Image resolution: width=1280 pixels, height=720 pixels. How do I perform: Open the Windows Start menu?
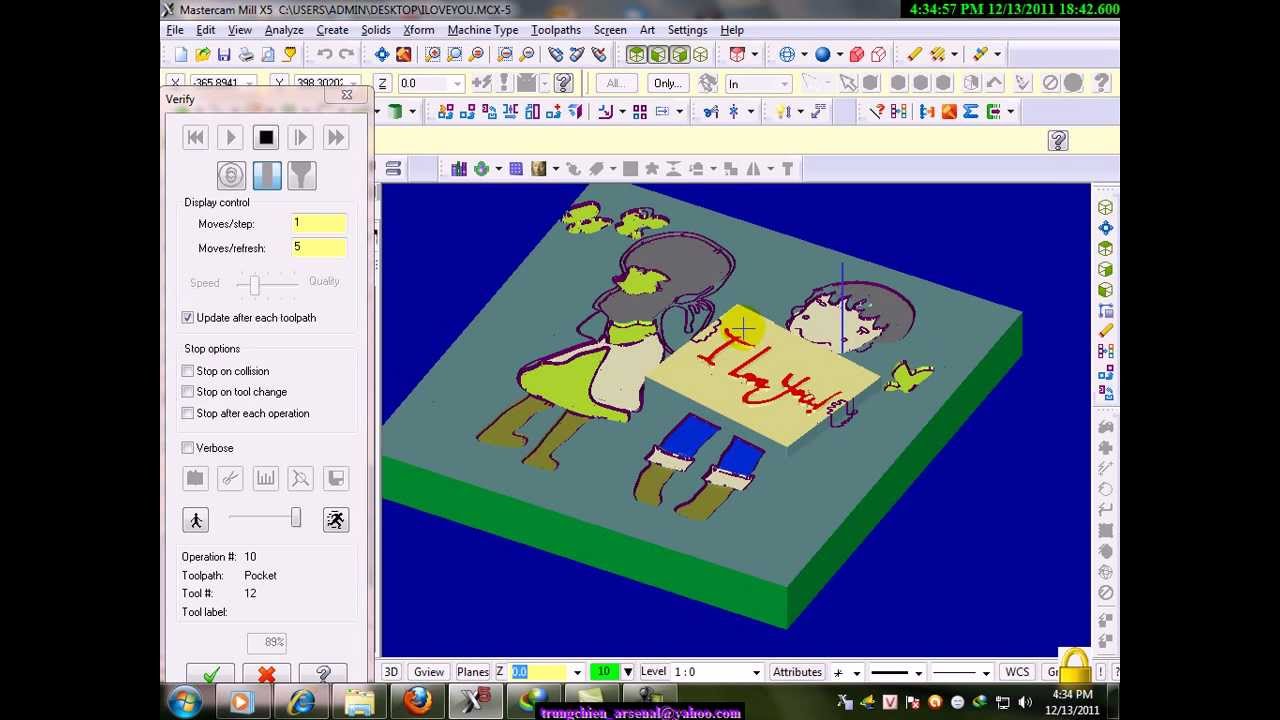pos(185,702)
